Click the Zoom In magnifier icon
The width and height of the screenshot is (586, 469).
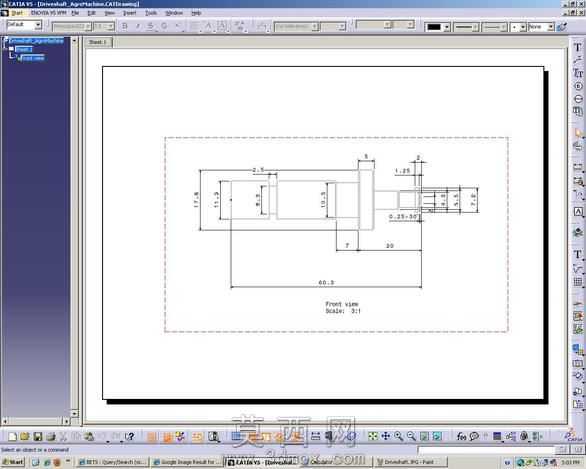tap(398, 436)
